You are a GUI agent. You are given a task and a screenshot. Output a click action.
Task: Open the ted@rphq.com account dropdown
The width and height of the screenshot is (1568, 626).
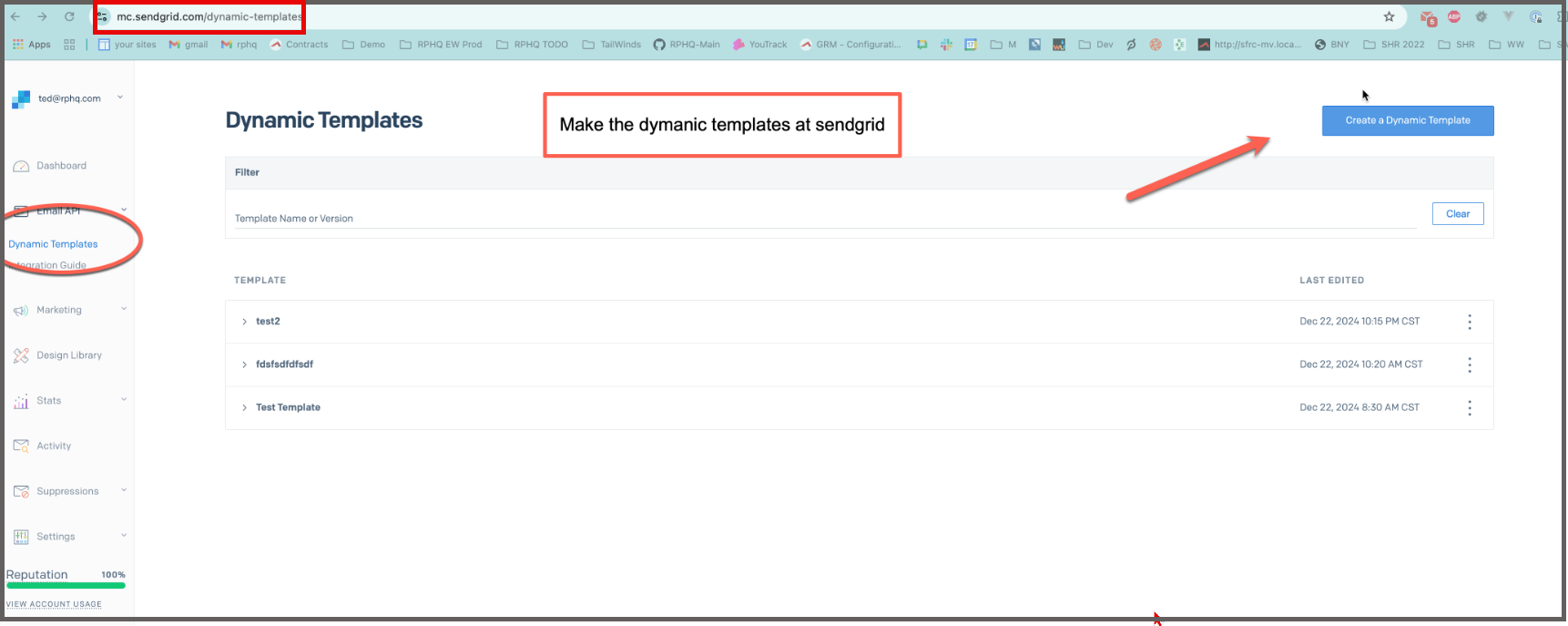[x=120, y=97]
